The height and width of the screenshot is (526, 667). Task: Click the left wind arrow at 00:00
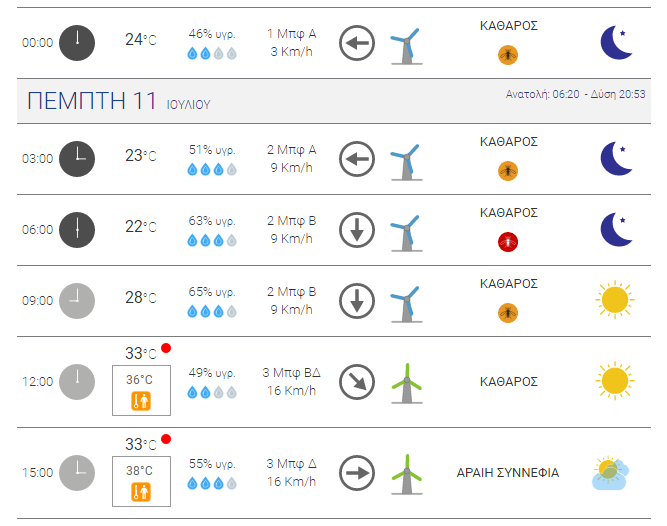357,43
